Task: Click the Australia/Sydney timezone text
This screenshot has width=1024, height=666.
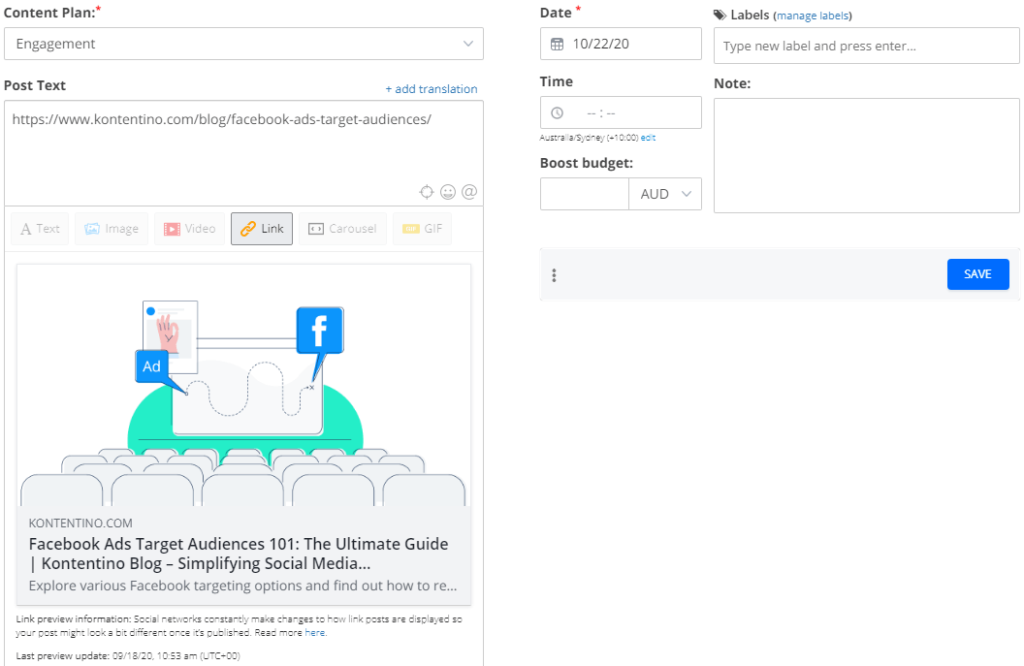Action: coord(588,138)
